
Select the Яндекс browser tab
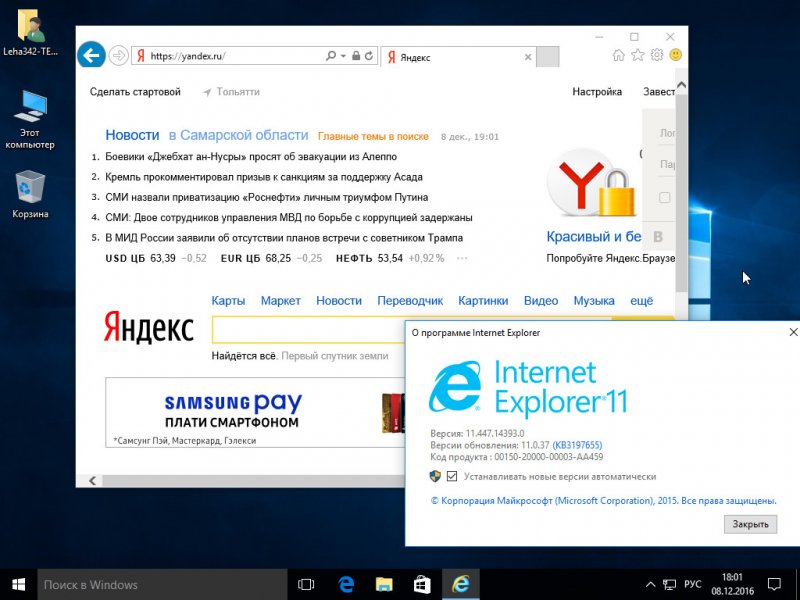457,57
